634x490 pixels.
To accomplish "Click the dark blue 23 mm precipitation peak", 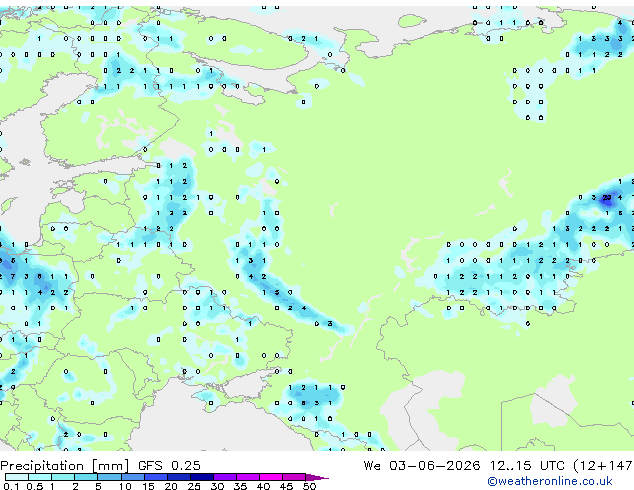I will [x=607, y=198].
